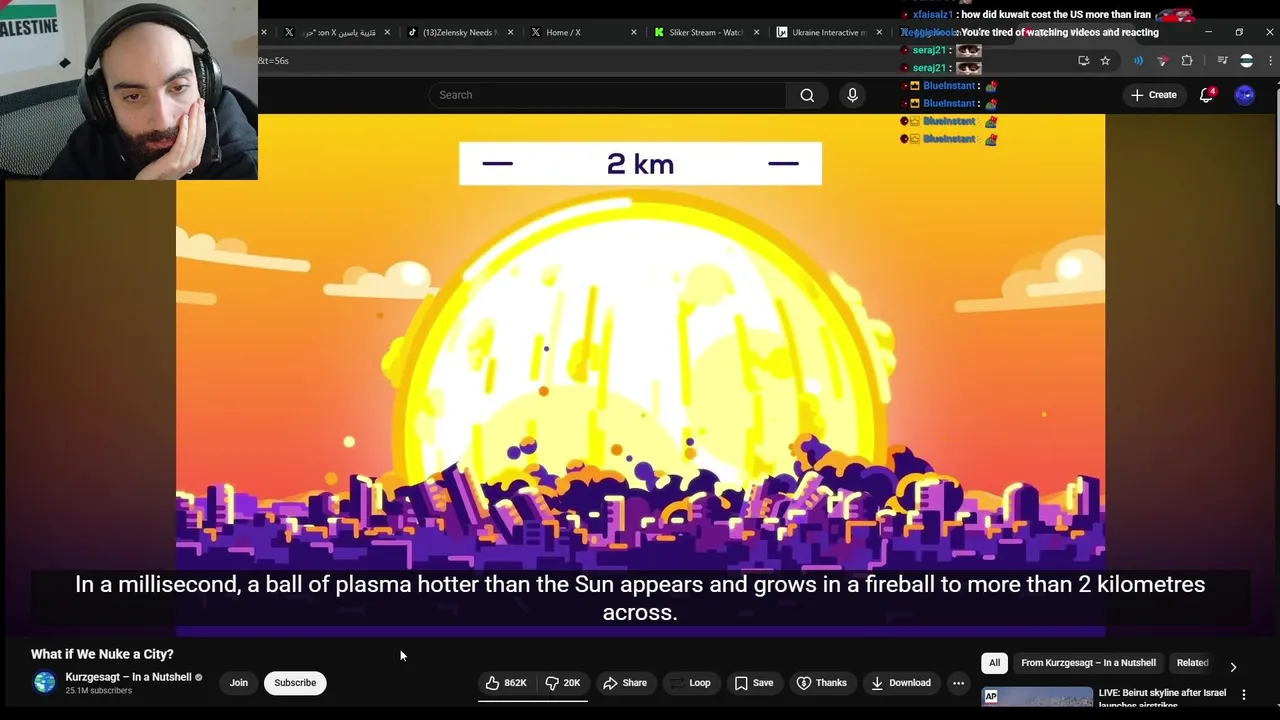Click blue sound-wave extension icon
This screenshot has height=720, width=1280.
click(x=1138, y=61)
